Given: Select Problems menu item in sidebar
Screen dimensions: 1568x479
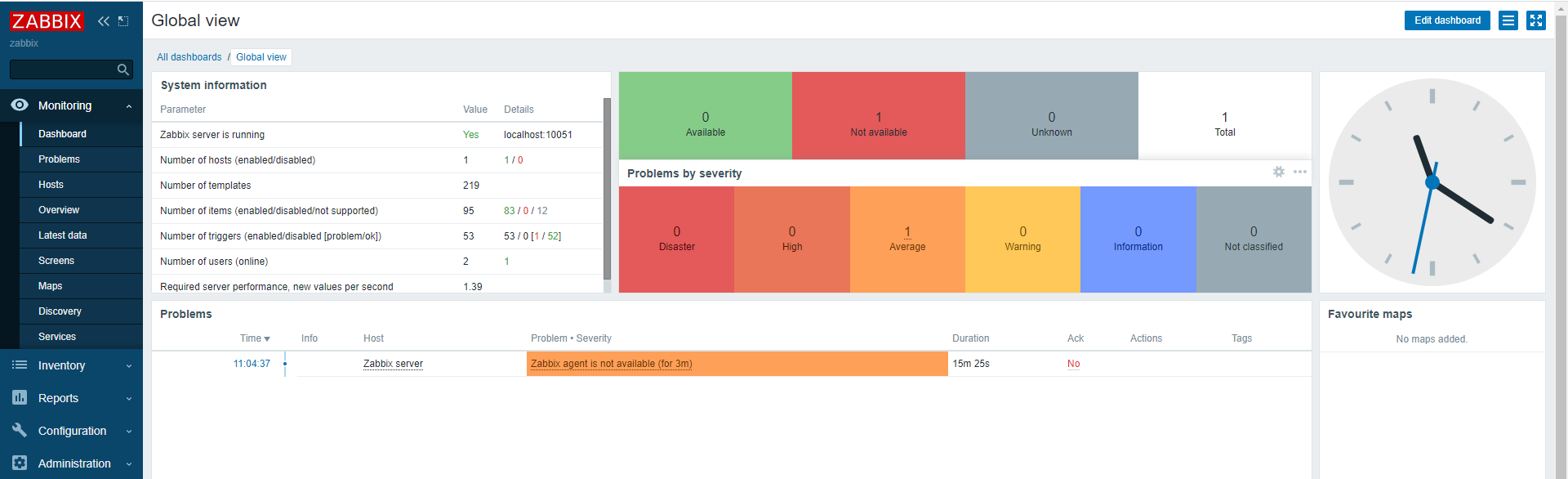Looking at the screenshot, I should click(59, 159).
